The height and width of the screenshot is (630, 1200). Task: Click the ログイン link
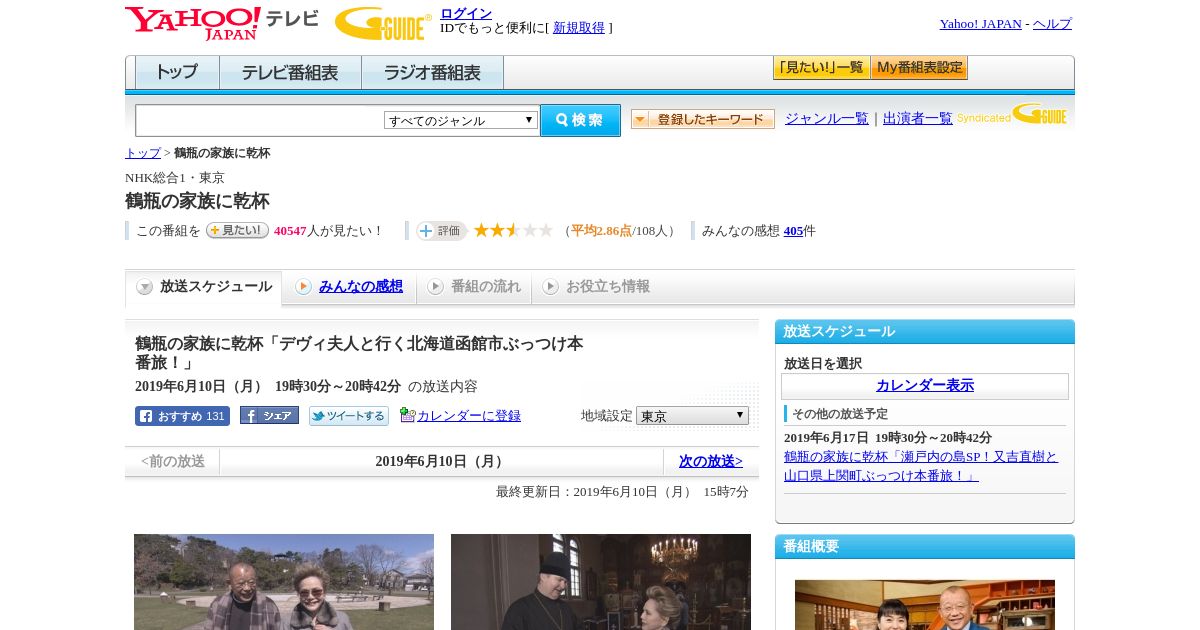466,13
